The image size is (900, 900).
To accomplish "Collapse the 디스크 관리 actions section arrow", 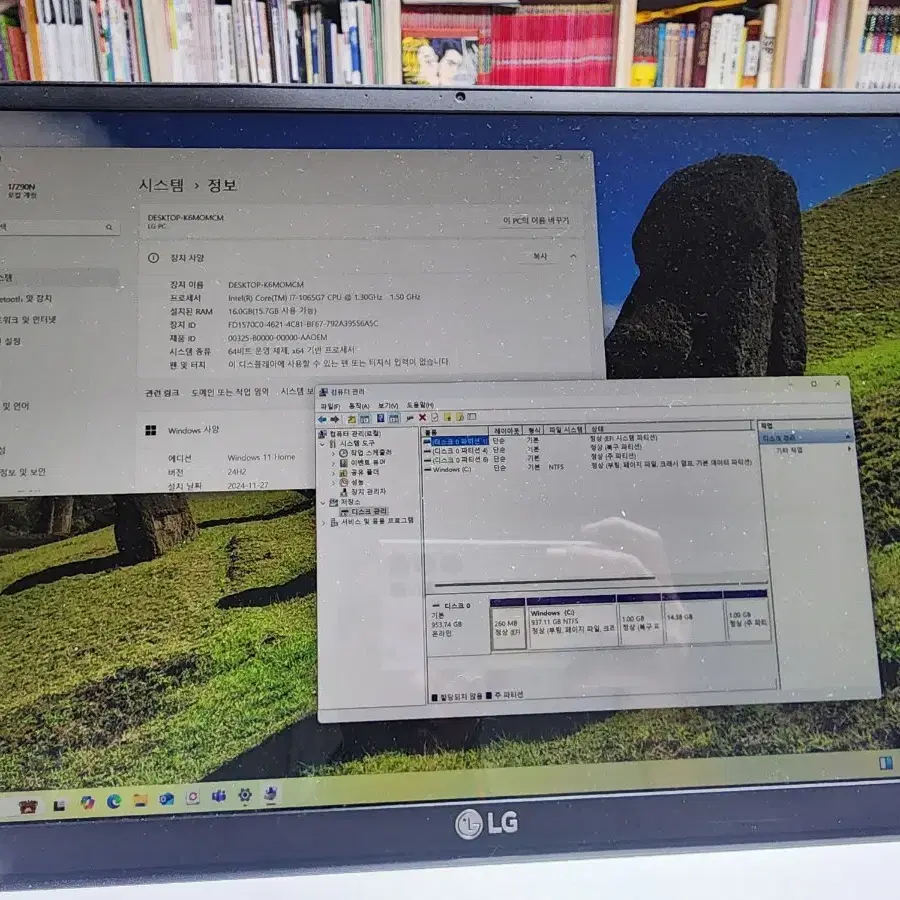I will click(848, 437).
